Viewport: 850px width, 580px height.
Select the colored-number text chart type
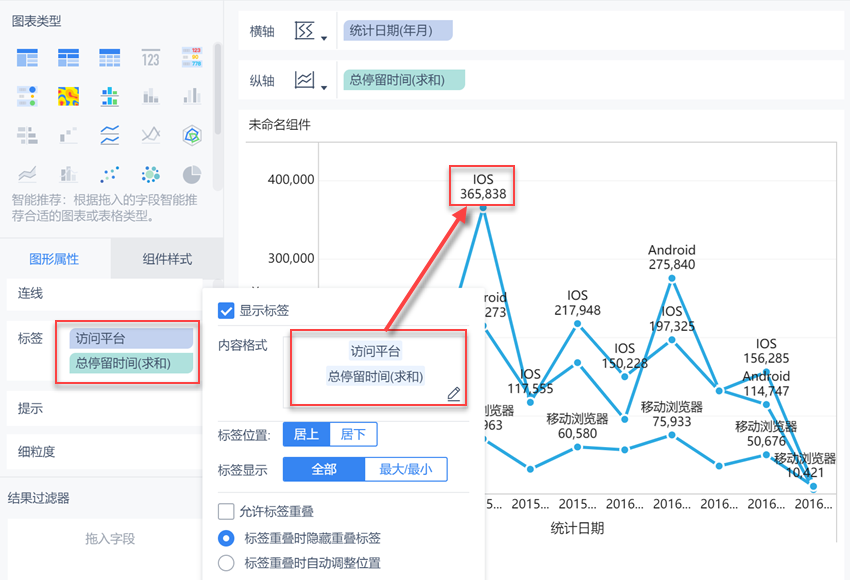click(x=192, y=57)
